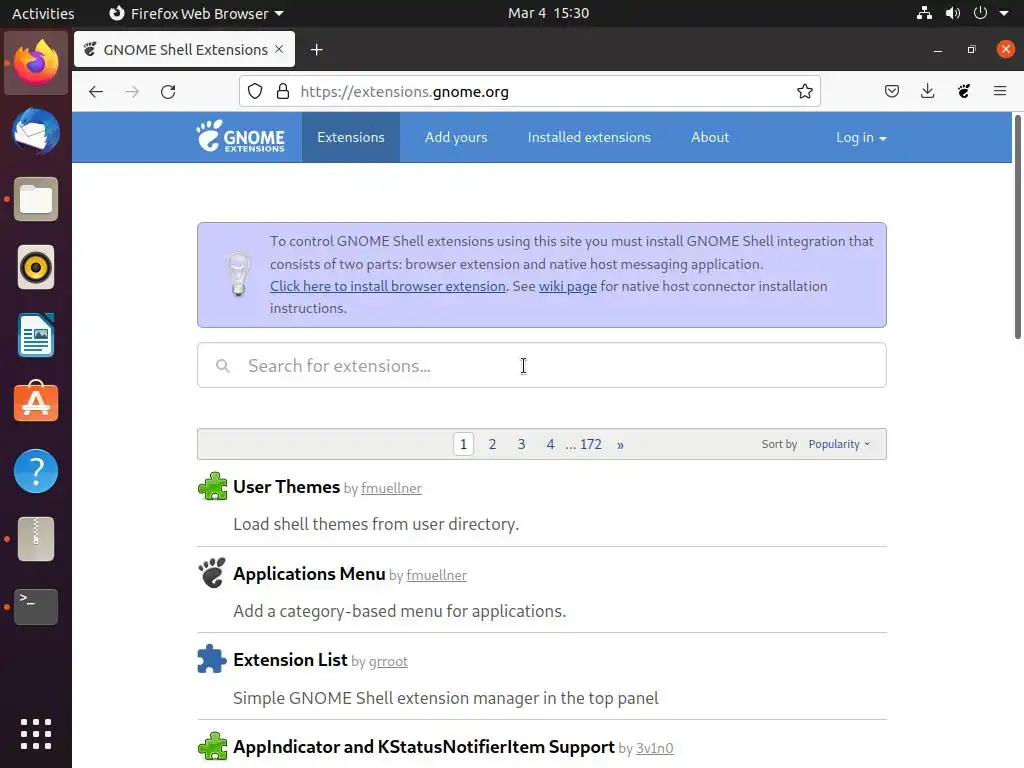Click the network status icon
This screenshot has height=768, width=1024.
coord(924,13)
